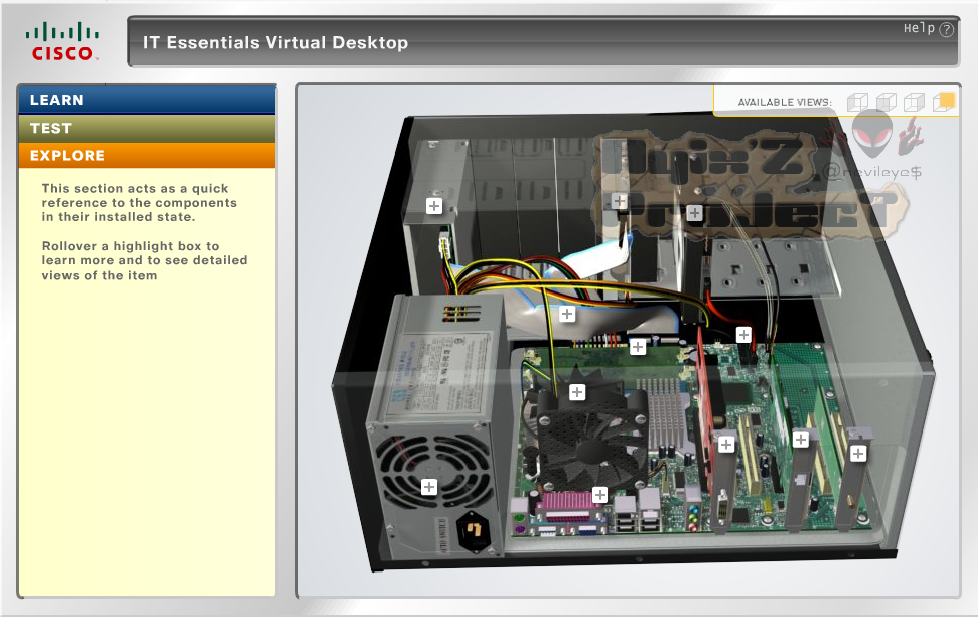Click the CPU heatsink fan hotspot marker
This screenshot has height=617, width=978.
tap(577, 392)
